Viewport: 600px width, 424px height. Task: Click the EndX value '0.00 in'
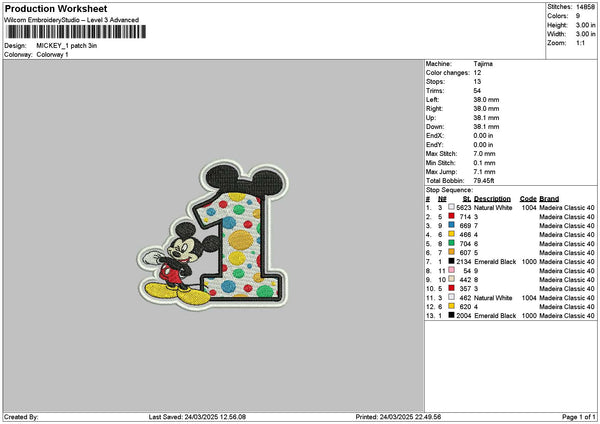coord(483,136)
